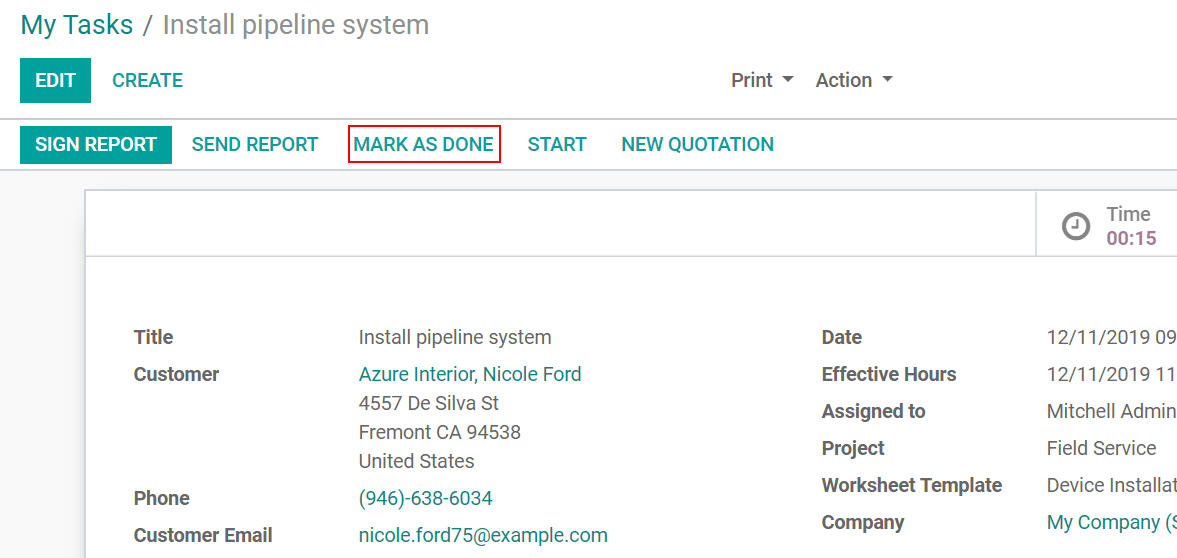Click MARK AS DONE
Screen dimensions: 1177x558
click(x=424, y=144)
